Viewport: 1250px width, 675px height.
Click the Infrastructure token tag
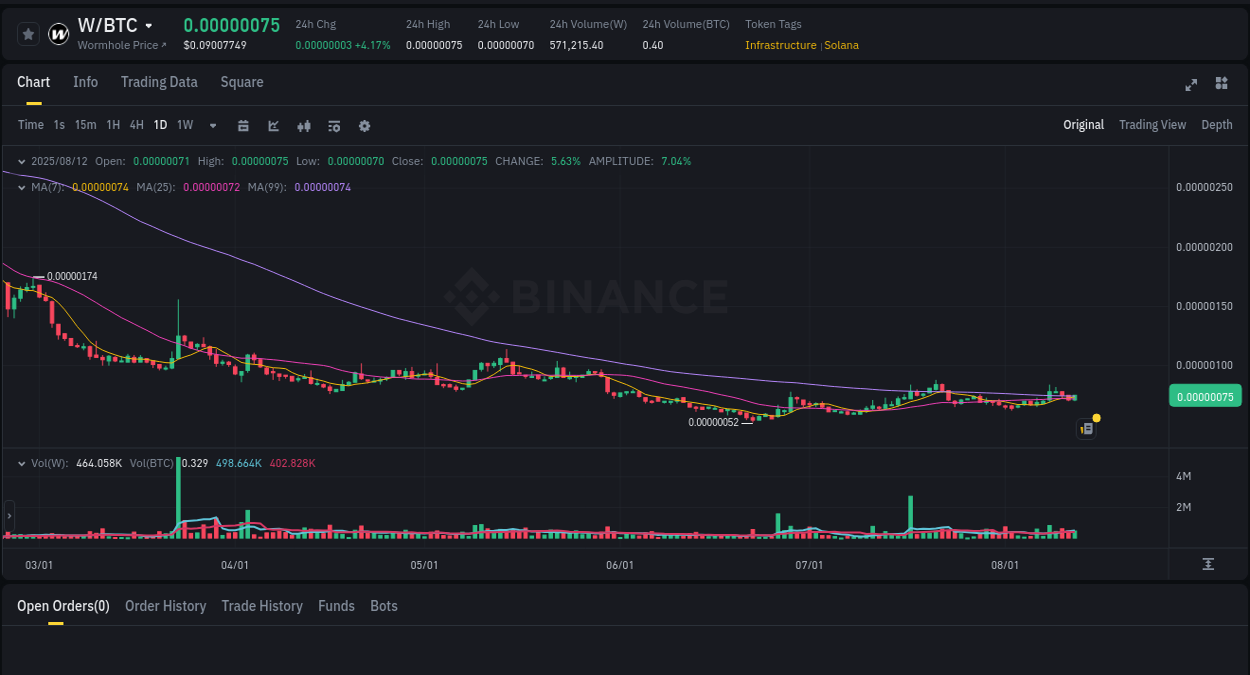pos(780,45)
